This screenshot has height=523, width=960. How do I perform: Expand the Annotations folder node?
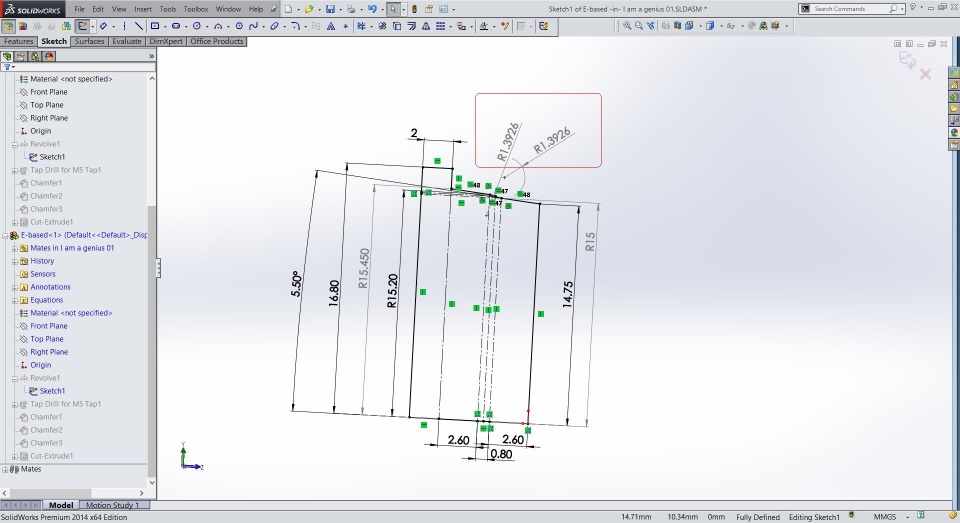tap(15, 287)
